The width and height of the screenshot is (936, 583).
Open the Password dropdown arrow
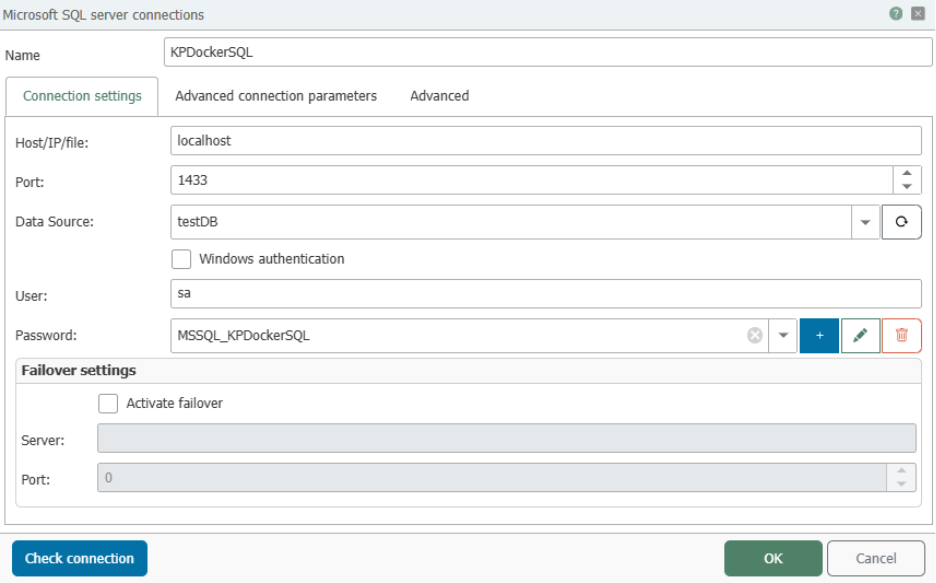click(783, 335)
